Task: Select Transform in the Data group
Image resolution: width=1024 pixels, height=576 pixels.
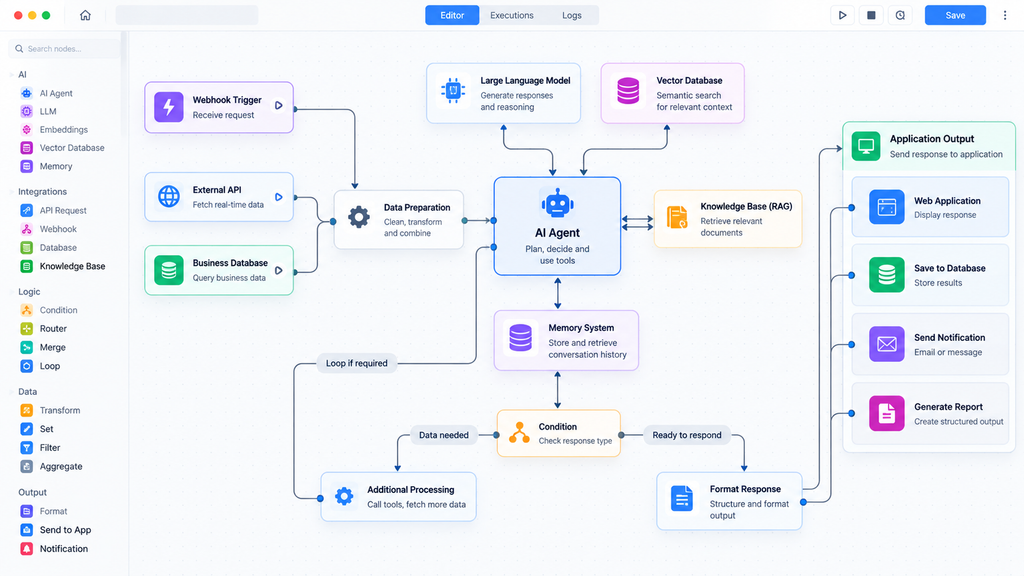Action: click(x=59, y=410)
